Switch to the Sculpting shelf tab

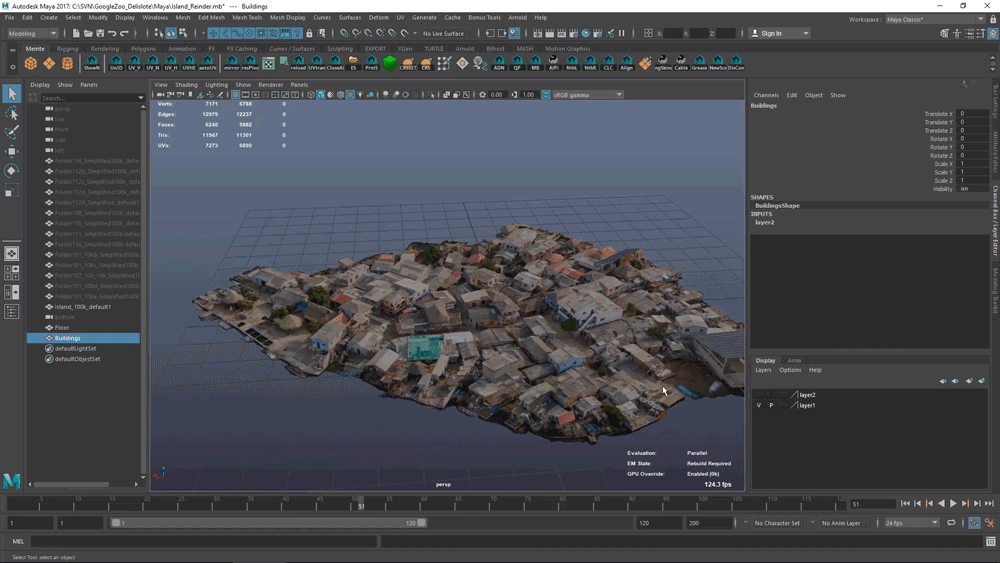339,48
